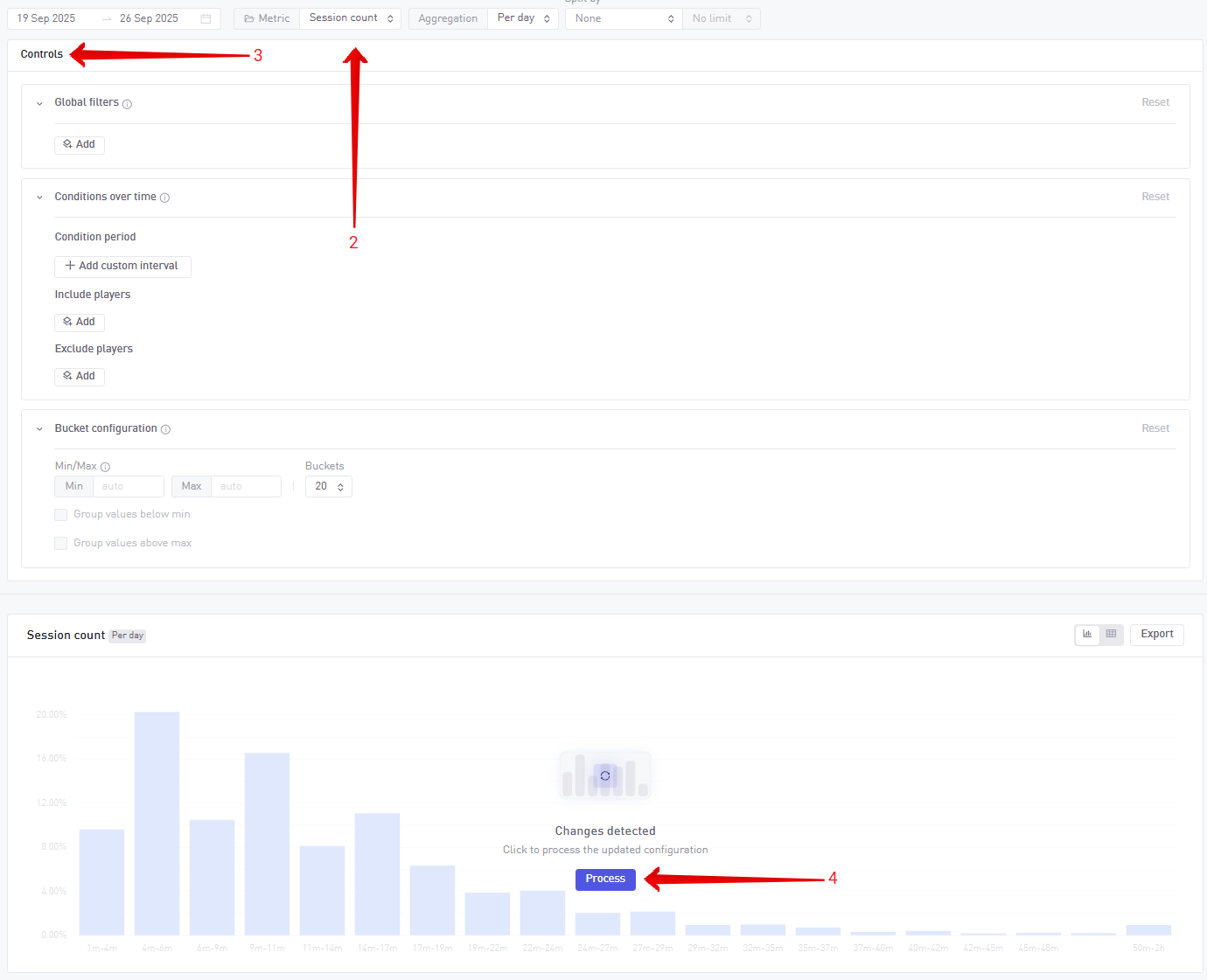
Task: Select the Controls tab
Action: pyautogui.click(x=42, y=54)
